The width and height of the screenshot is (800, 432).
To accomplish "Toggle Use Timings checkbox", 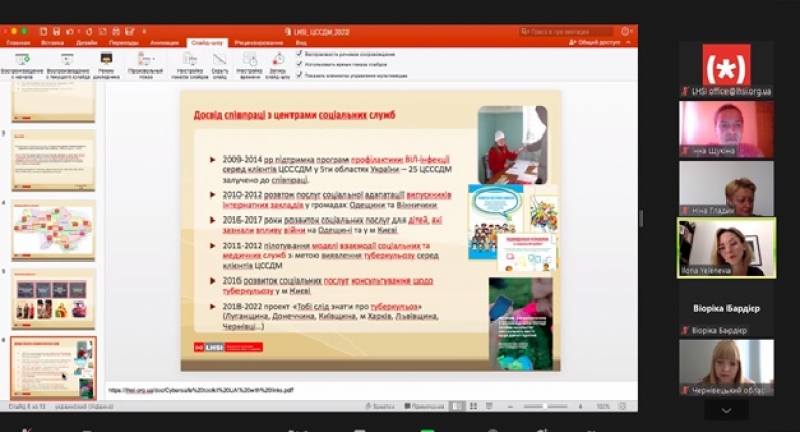I will tap(300, 65).
